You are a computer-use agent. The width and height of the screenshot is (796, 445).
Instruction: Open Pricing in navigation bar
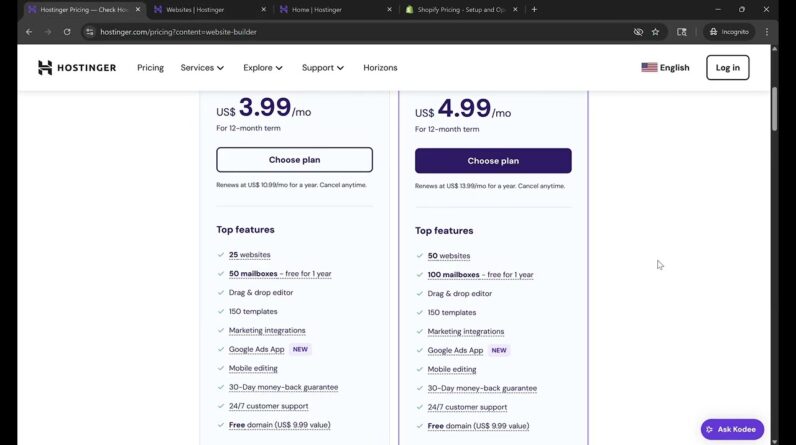pyautogui.click(x=150, y=67)
